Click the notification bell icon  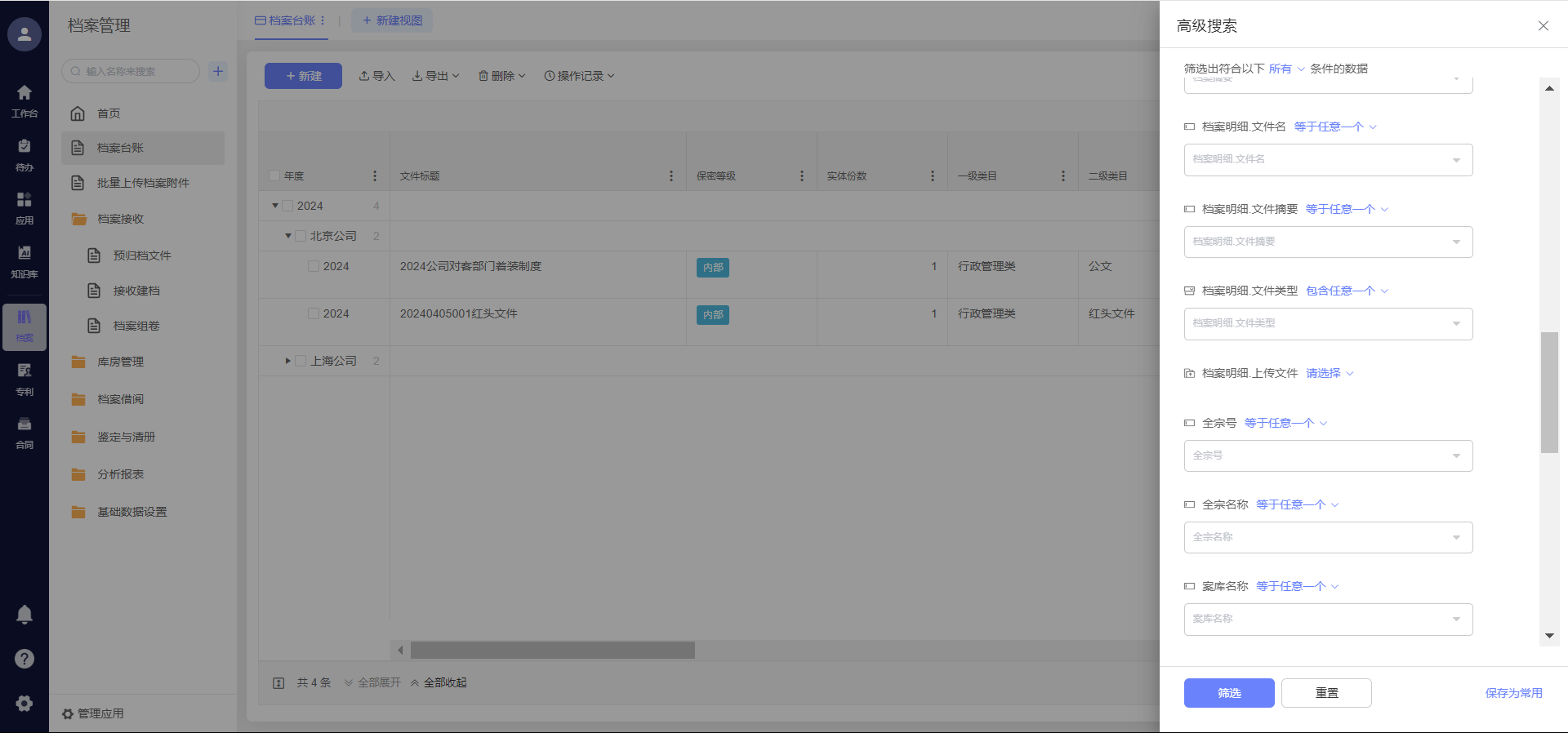coord(24,614)
